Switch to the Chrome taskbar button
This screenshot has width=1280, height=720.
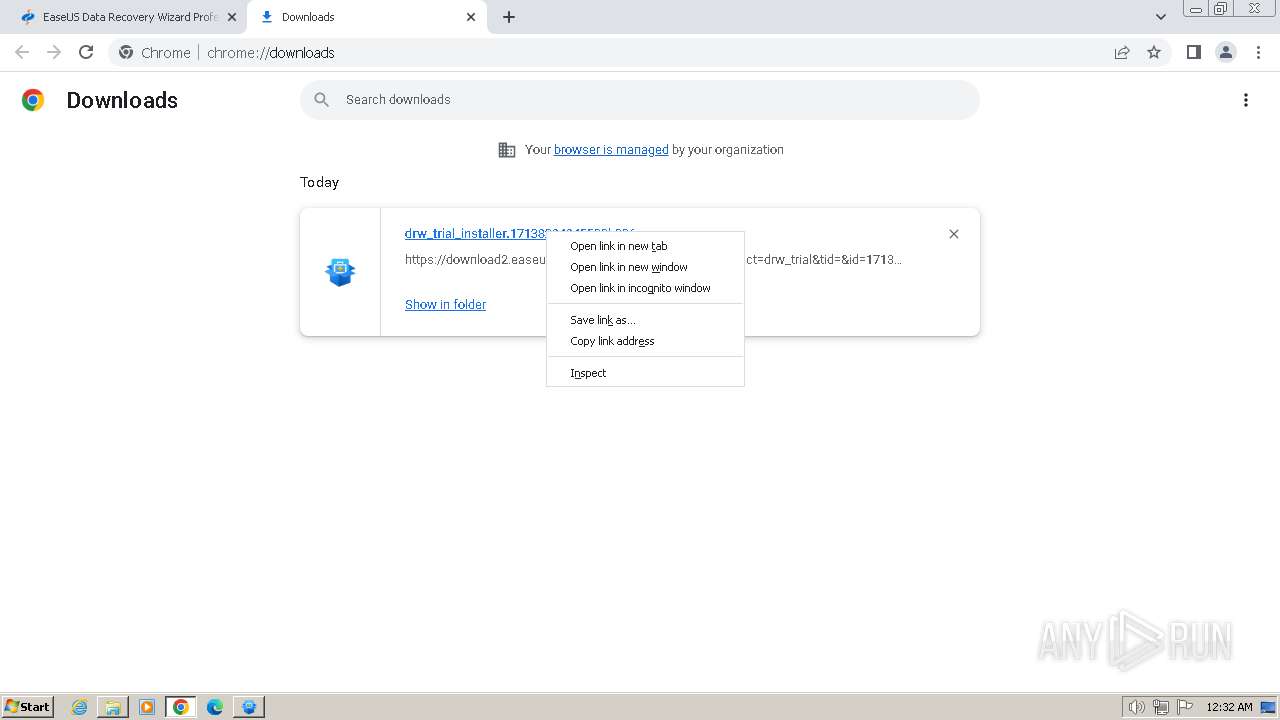(x=181, y=707)
